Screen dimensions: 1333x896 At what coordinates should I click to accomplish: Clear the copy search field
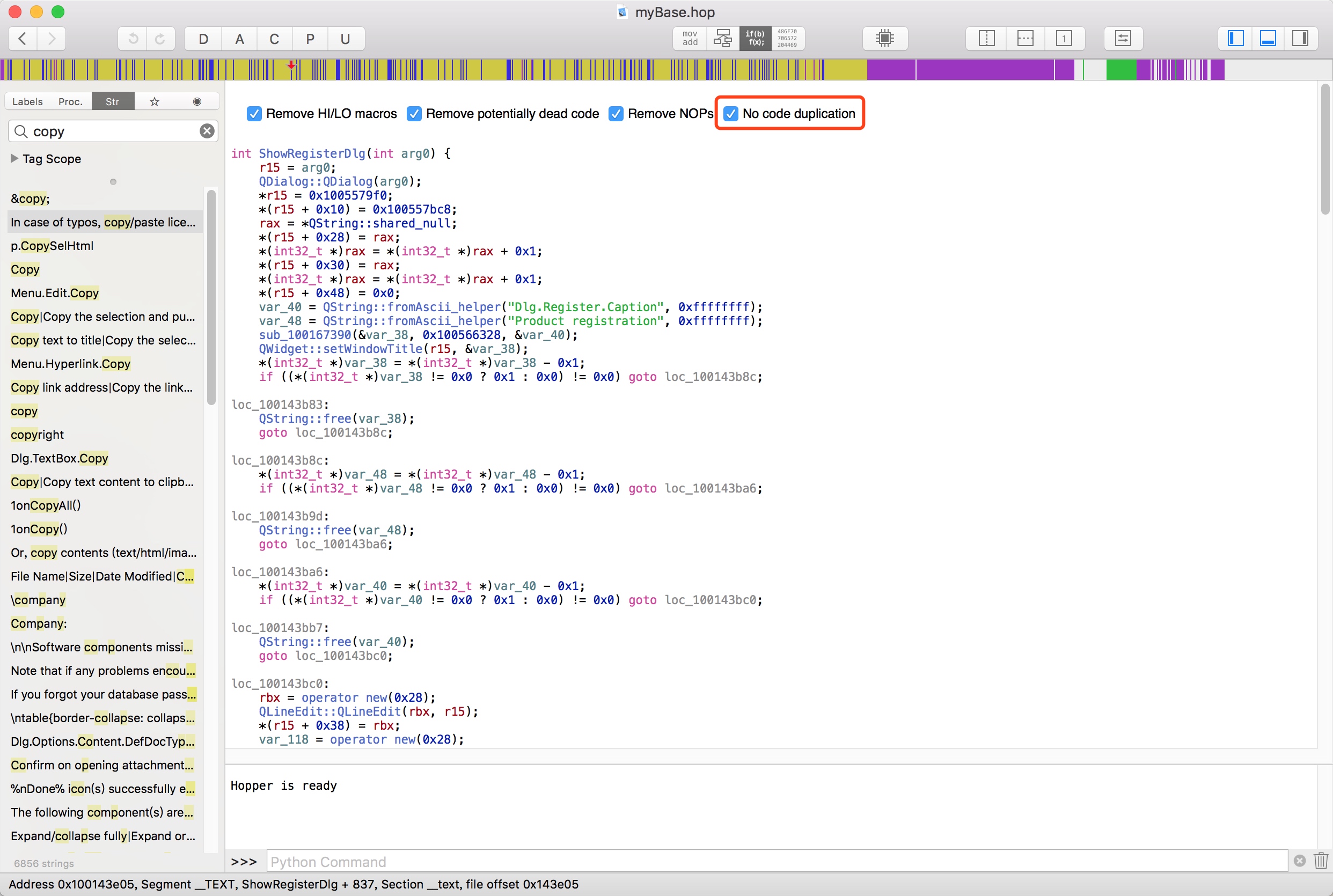(207, 131)
